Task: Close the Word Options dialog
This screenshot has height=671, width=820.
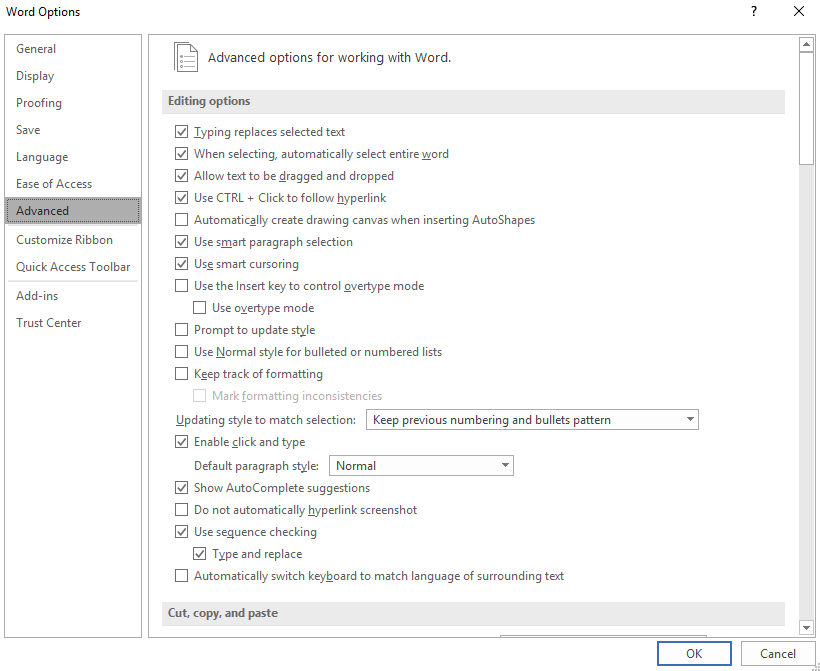Action: 799,12
